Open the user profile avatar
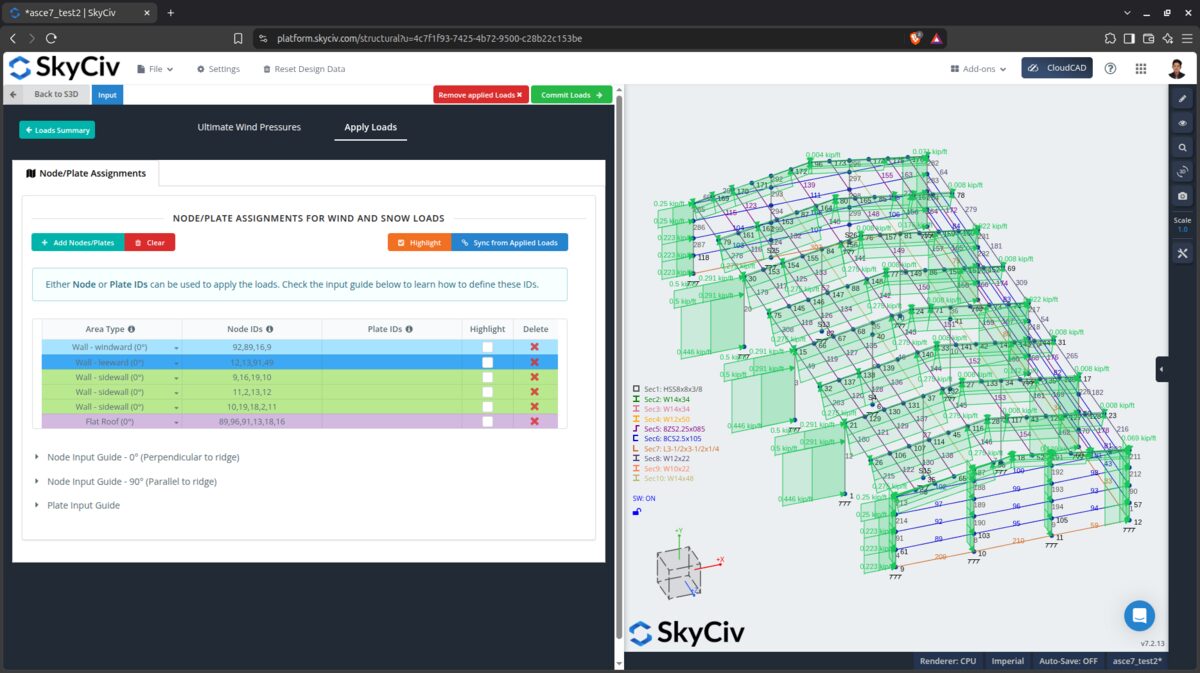This screenshot has height=673, width=1200. point(1177,69)
